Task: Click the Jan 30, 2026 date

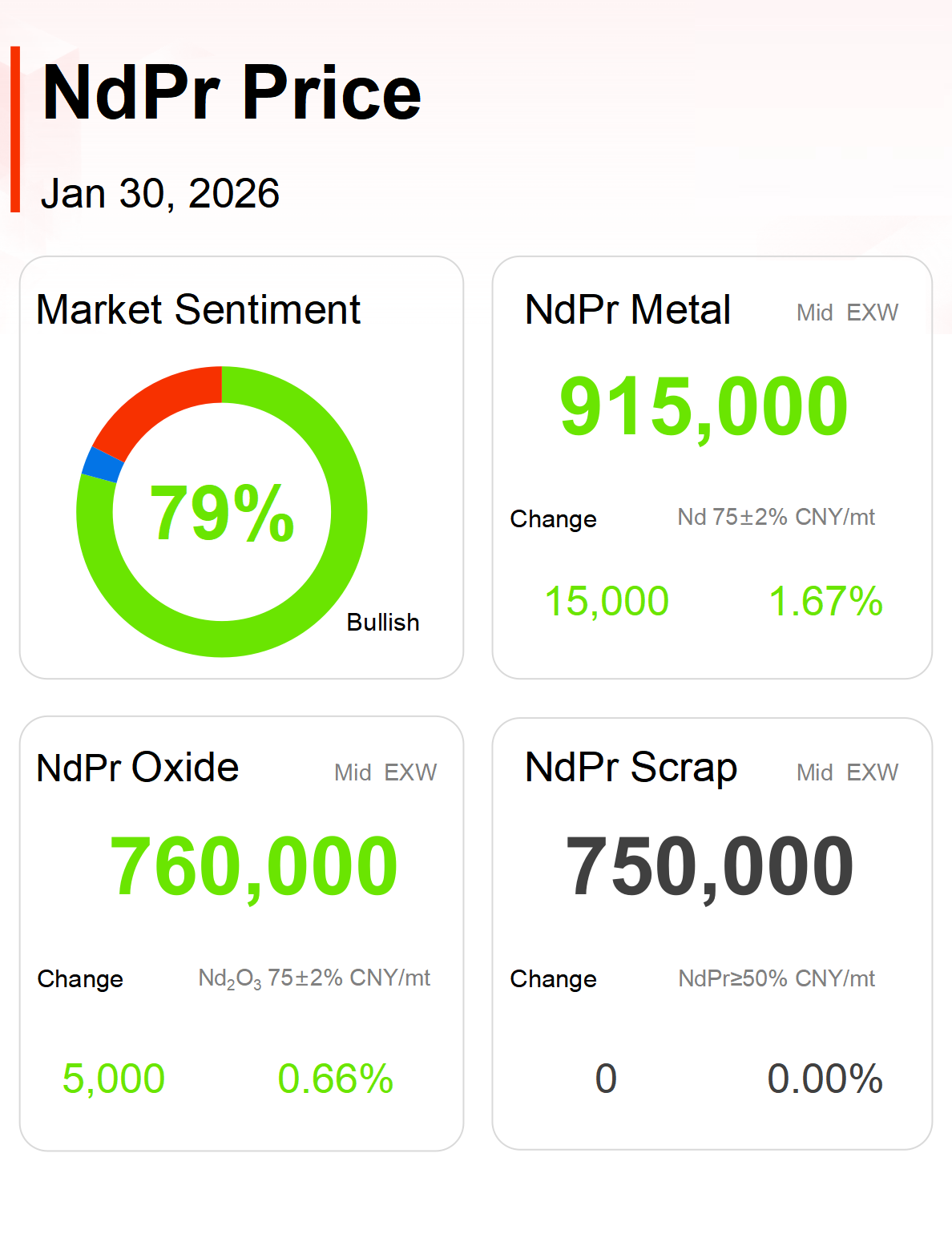Action: 160,194
